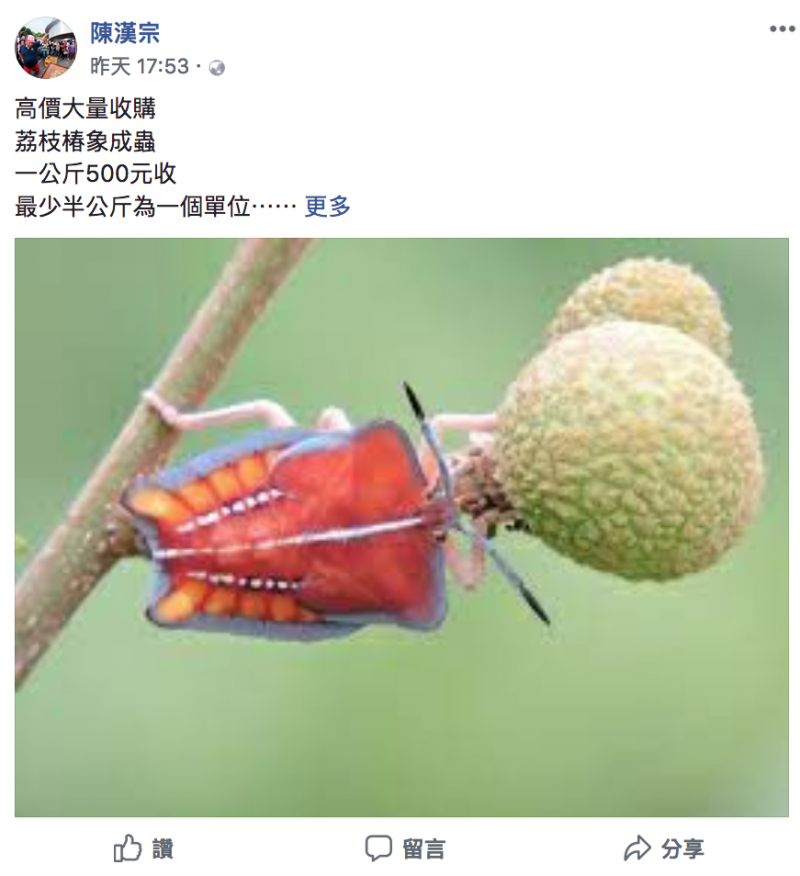The height and width of the screenshot is (876, 800).
Task: Open the post timestamp 昨天 17:53
Action: 140,66
